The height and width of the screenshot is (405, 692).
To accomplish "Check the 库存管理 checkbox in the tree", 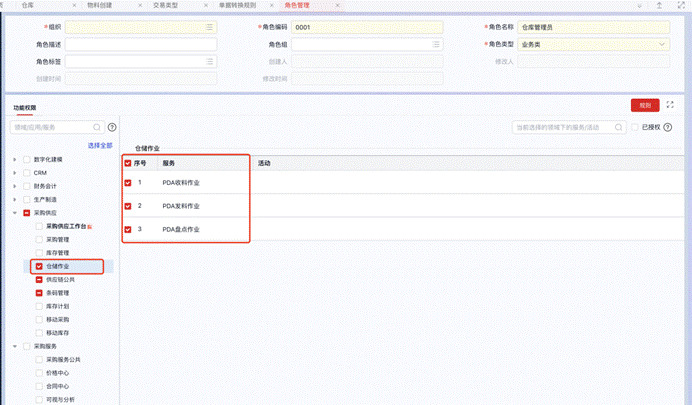I will pos(39,254).
